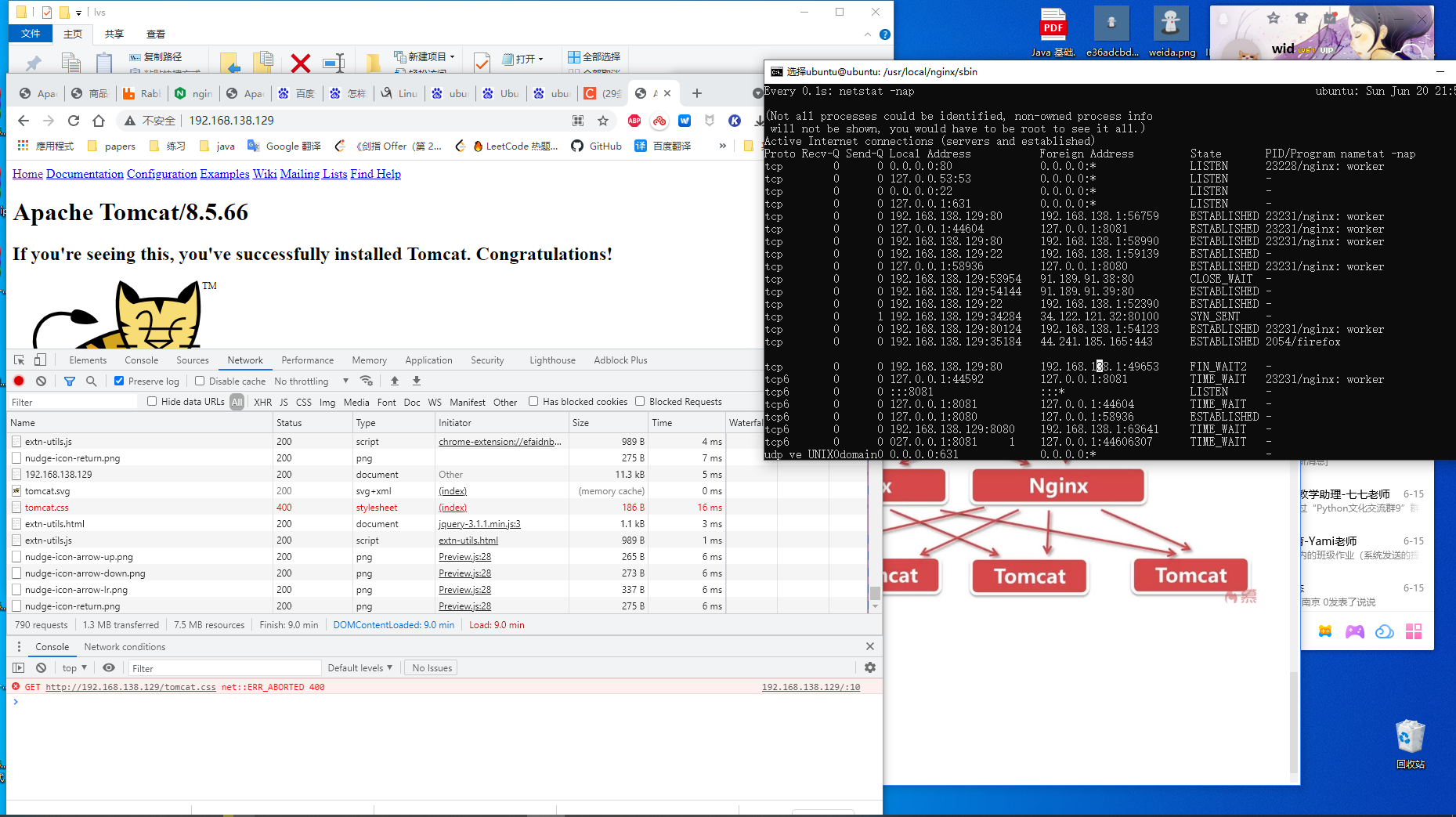Image resolution: width=1456 pixels, height=817 pixels.
Task: Open the Mailing Lists link on Tomcat page
Action: (313, 174)
